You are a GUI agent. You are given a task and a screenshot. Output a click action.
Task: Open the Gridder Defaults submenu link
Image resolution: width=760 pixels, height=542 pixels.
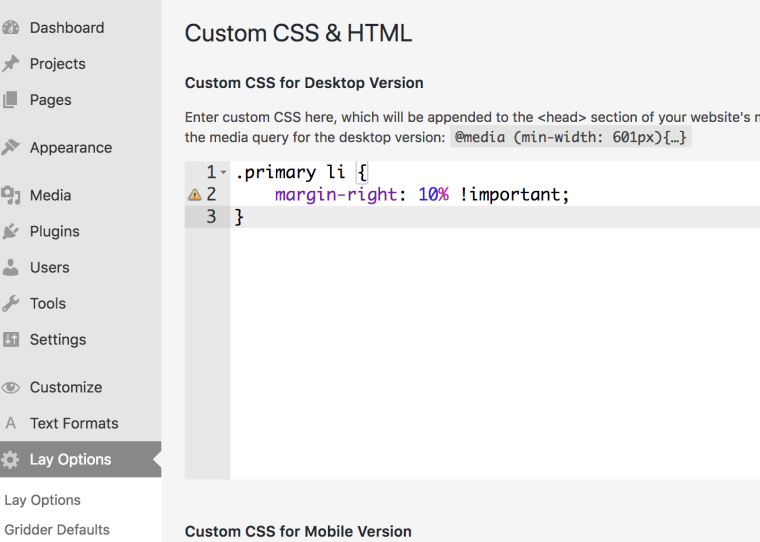click(57, 529)
